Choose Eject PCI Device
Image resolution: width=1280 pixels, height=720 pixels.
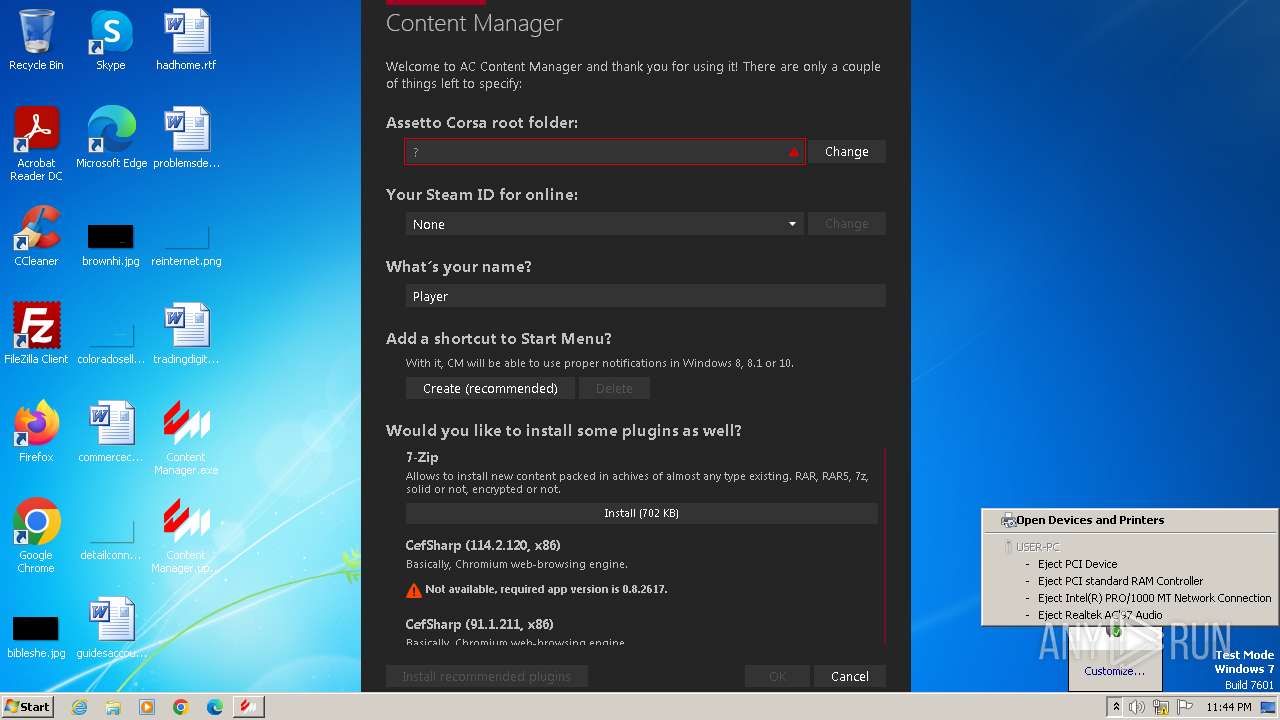(x=1077, y=564)
